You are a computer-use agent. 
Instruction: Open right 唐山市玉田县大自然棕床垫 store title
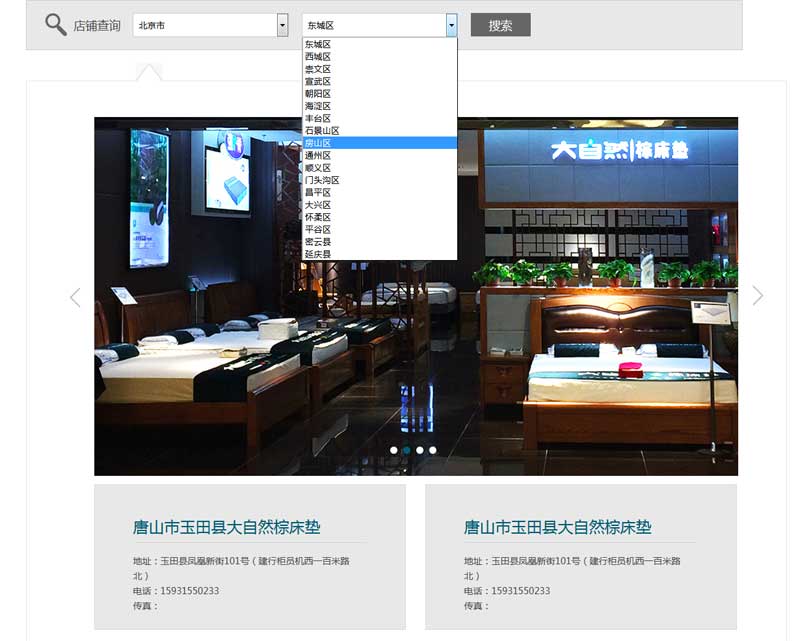point(558,527)
